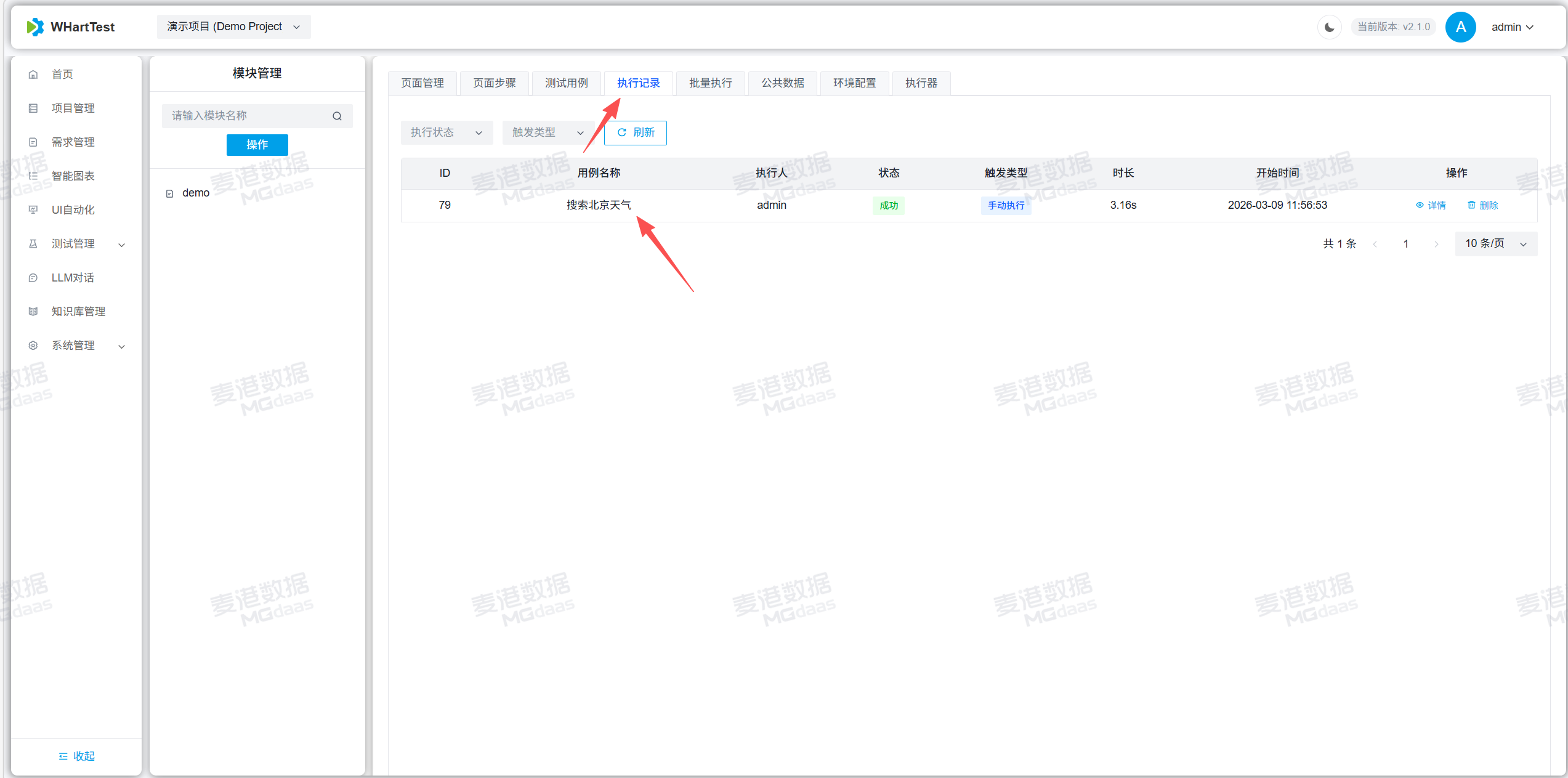Image resolution: width=1568 pixels, height=778 pixels.
Task: Expand the 演示项目 project selector
Action: point(233,26)
